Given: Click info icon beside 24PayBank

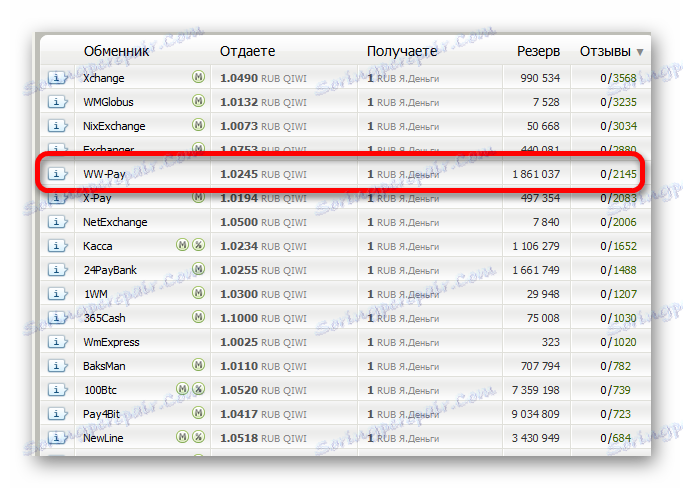Looking at the screenshot, I should (x=57, y=270).
